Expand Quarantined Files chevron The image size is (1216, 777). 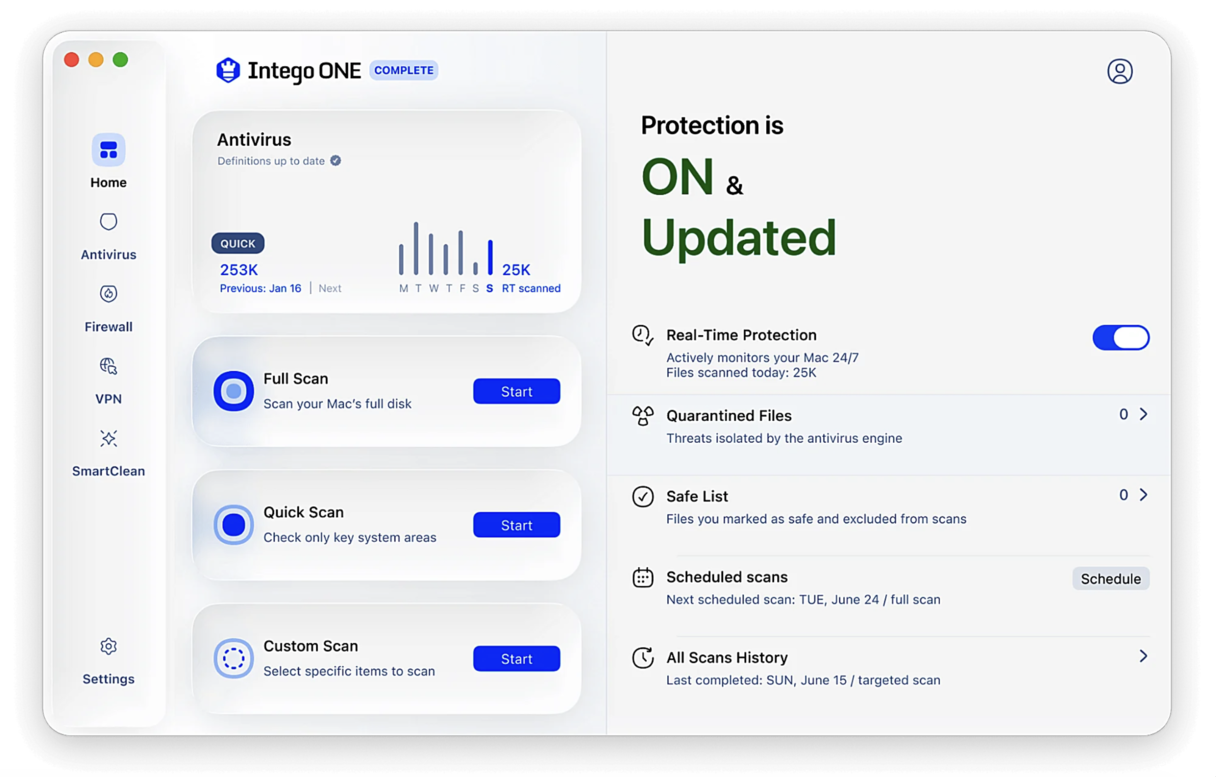[x=1143, y=414]
